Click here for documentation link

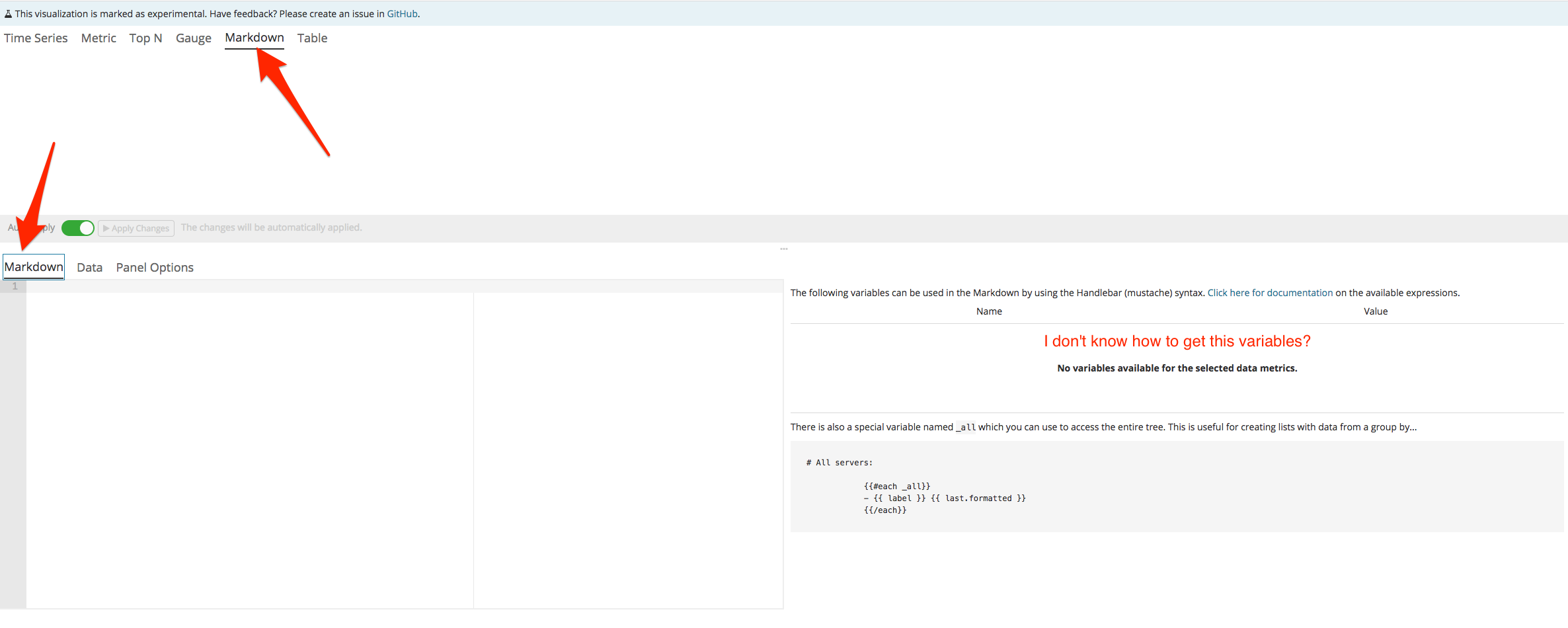1270,292
